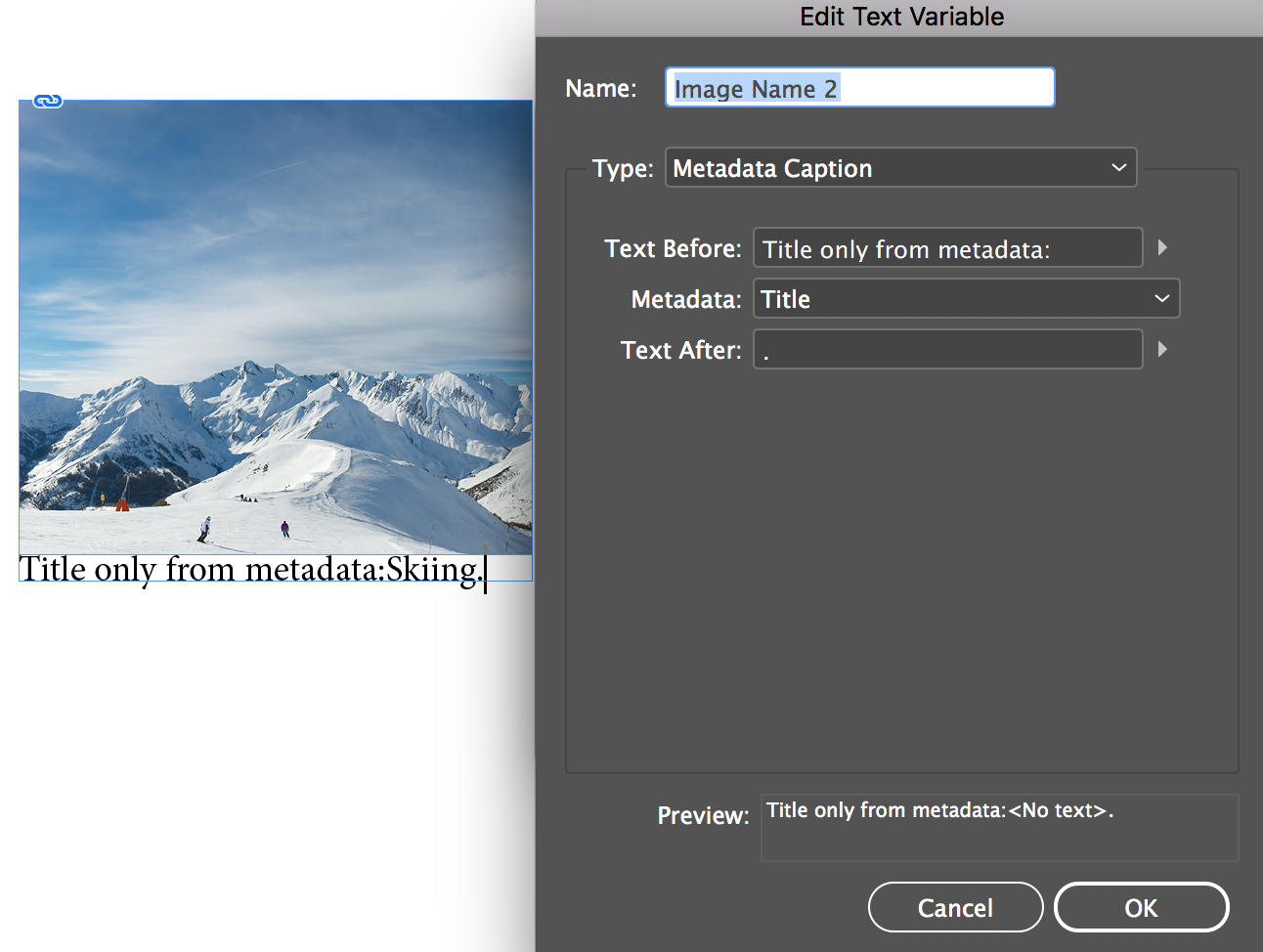
Task: Click the caption text 'Title only from metadata:Skiing.'
Action: point(251,569)
